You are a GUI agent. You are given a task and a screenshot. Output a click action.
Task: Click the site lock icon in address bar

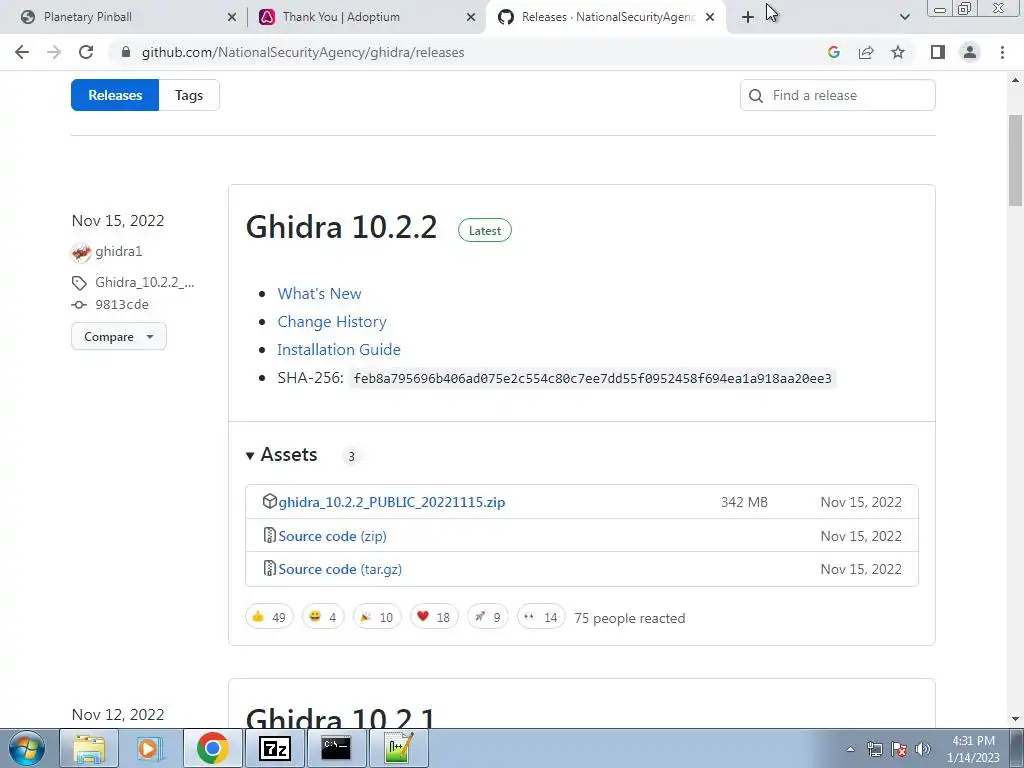(126, 52)
